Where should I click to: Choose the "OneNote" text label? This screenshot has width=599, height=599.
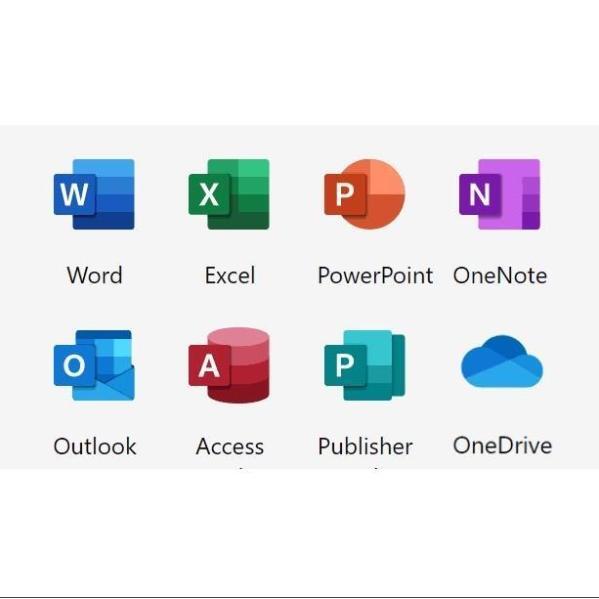click(x=500, y=275)
